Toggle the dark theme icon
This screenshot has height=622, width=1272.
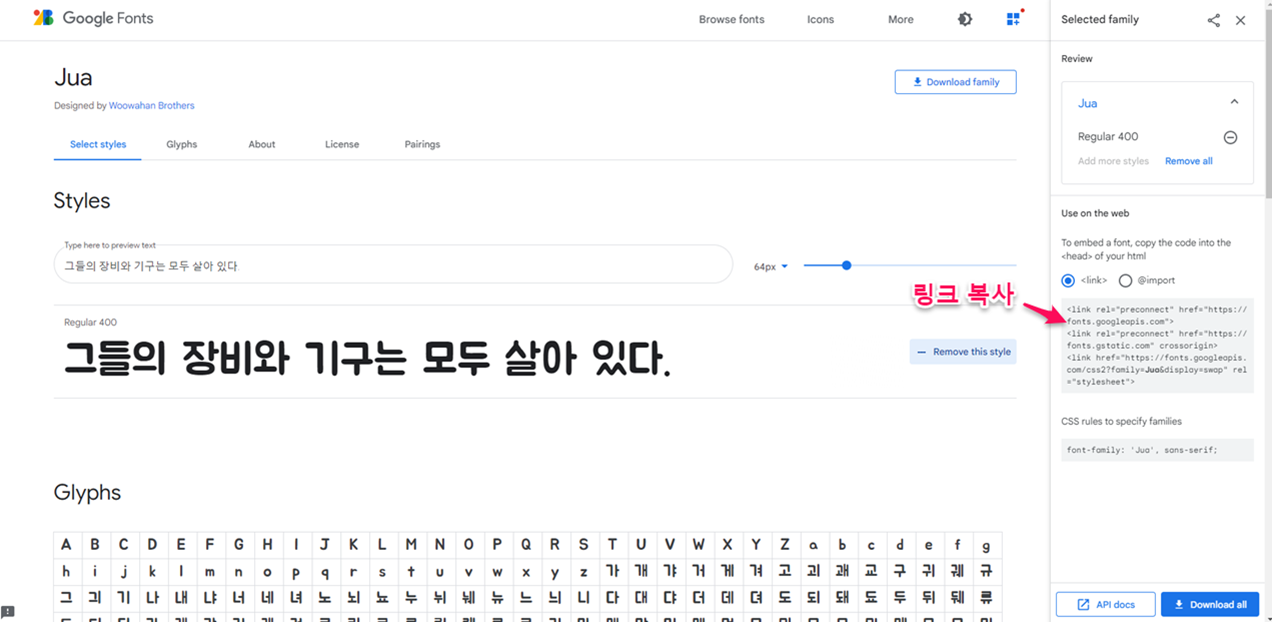[965, 19]
